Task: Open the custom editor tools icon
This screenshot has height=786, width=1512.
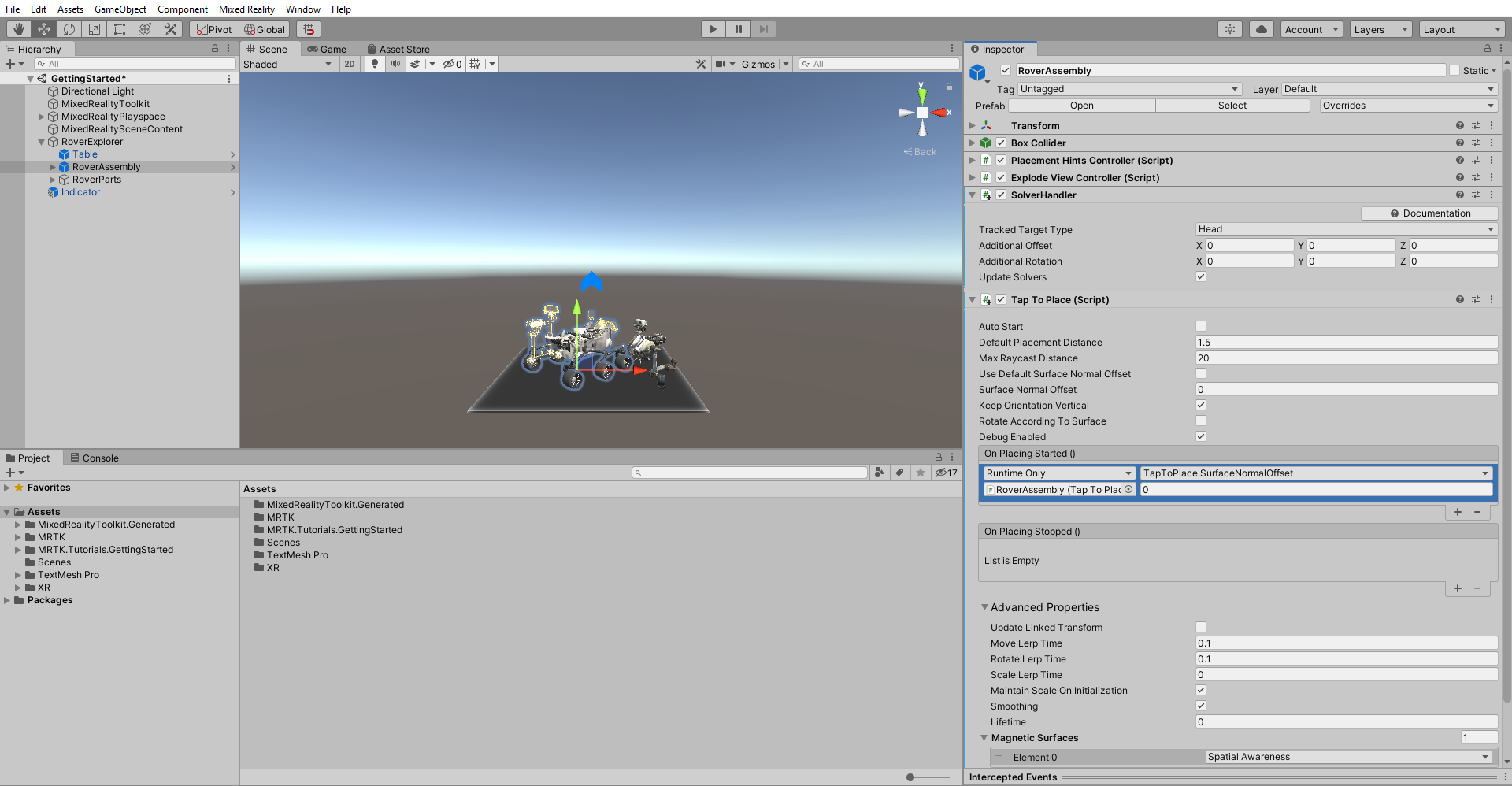Action: pos(170,29)
